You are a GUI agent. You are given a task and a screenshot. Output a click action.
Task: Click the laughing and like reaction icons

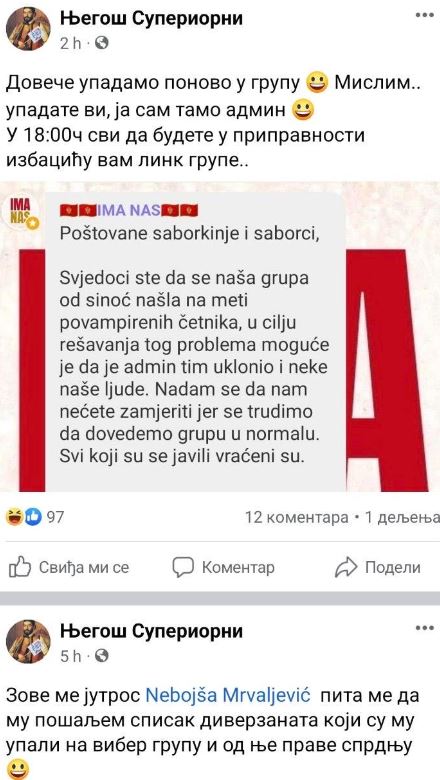coord(23,517)
